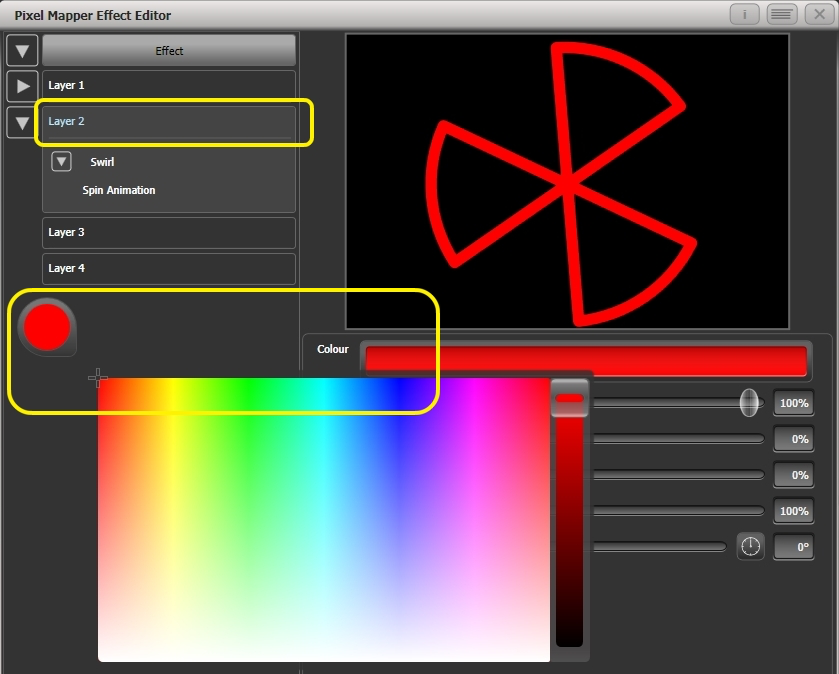Click the handle of the top intensity slider
This screenshot has width=839, height=674.
748,400
